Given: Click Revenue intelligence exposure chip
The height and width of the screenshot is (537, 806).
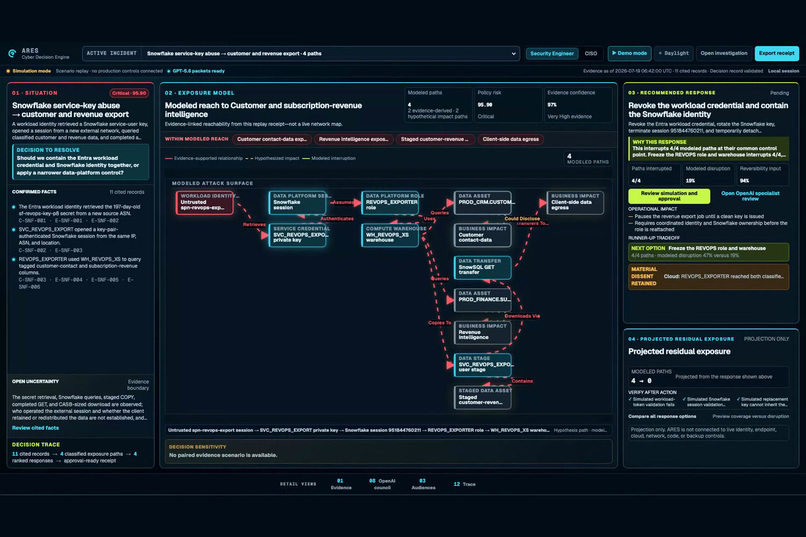Looking at the screenshot, I should pyautogui.click(x=353, y=139).
